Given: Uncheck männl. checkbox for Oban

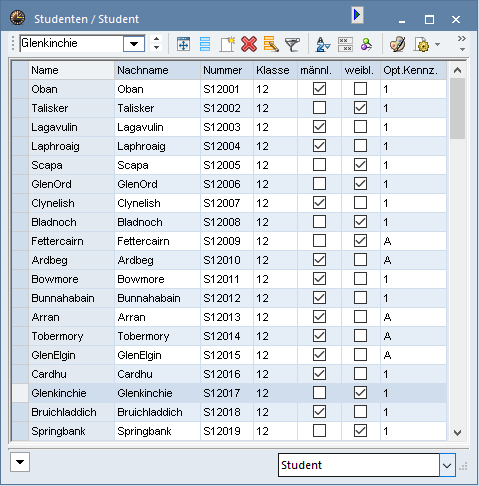Looking at the screenshot, I should click(319, 89).
